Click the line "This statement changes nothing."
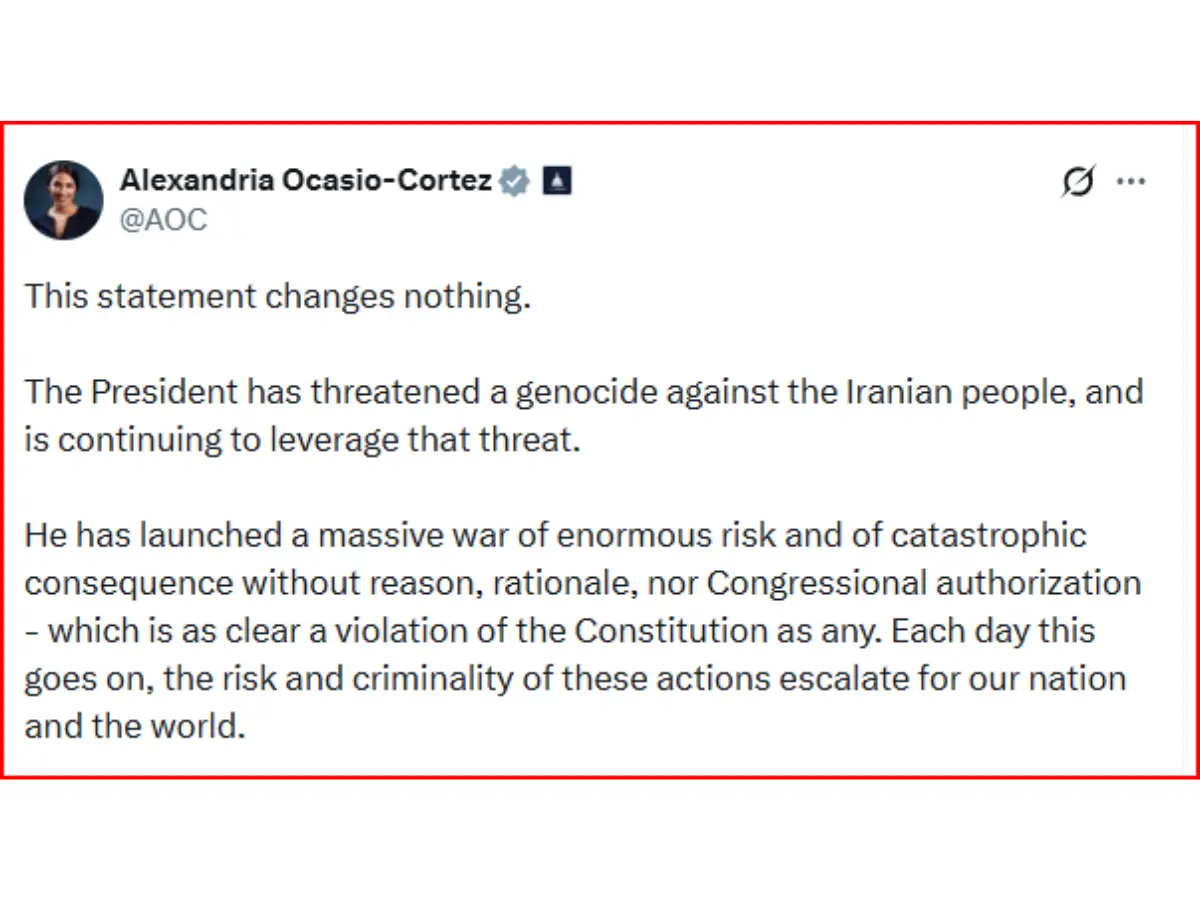Viewport: 1200px width, 900px height. click(x=277, y=297)
